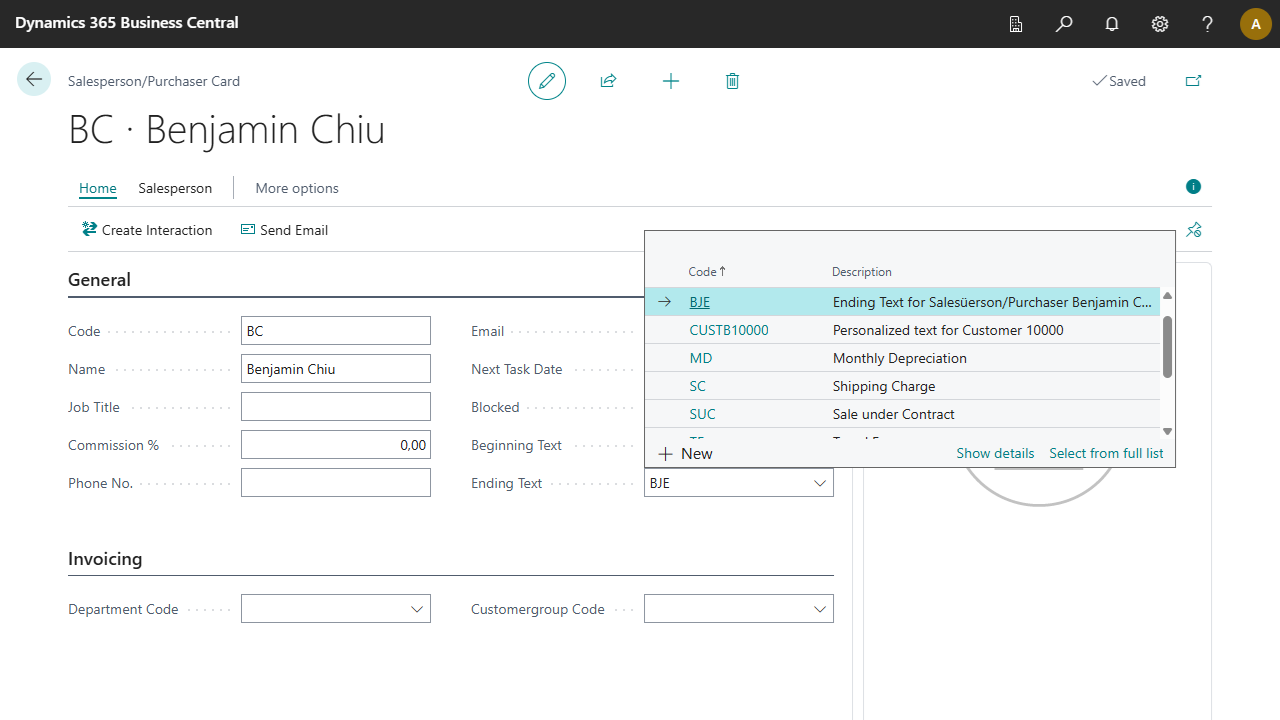Viewport: 1280px width, 720px height.
Task: Delete record using trash icon
Action: 732,81
